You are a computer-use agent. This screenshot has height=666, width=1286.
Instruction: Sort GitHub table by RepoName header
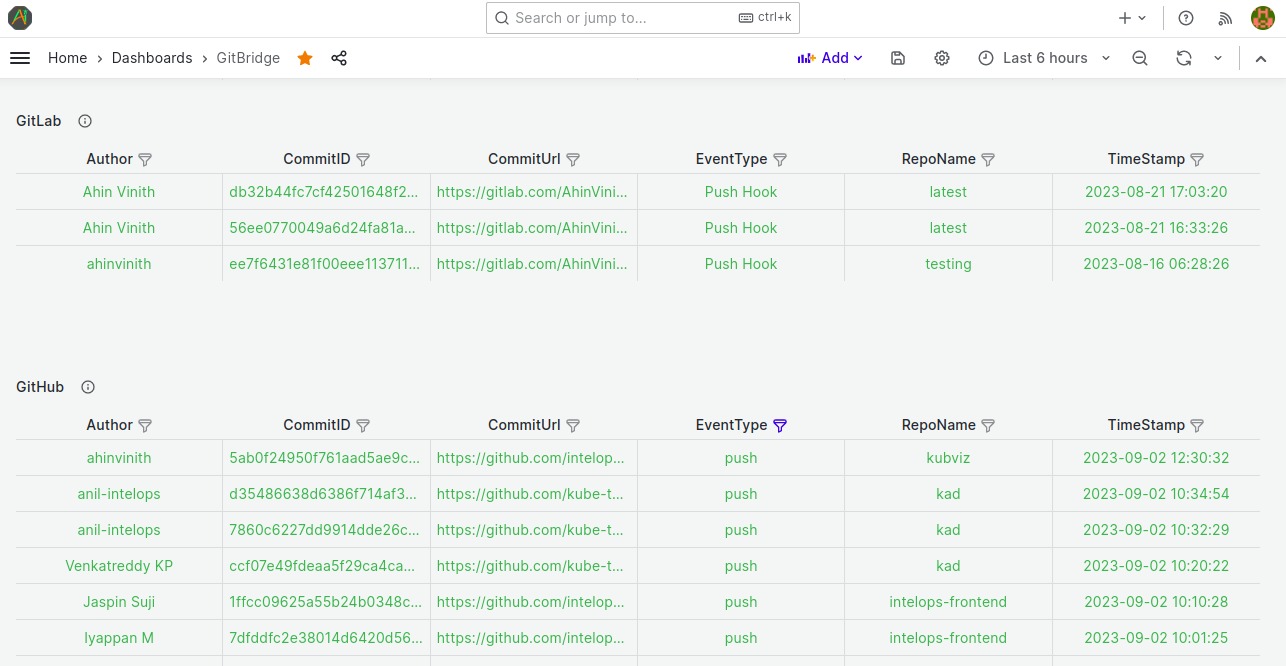click(938, 425)
